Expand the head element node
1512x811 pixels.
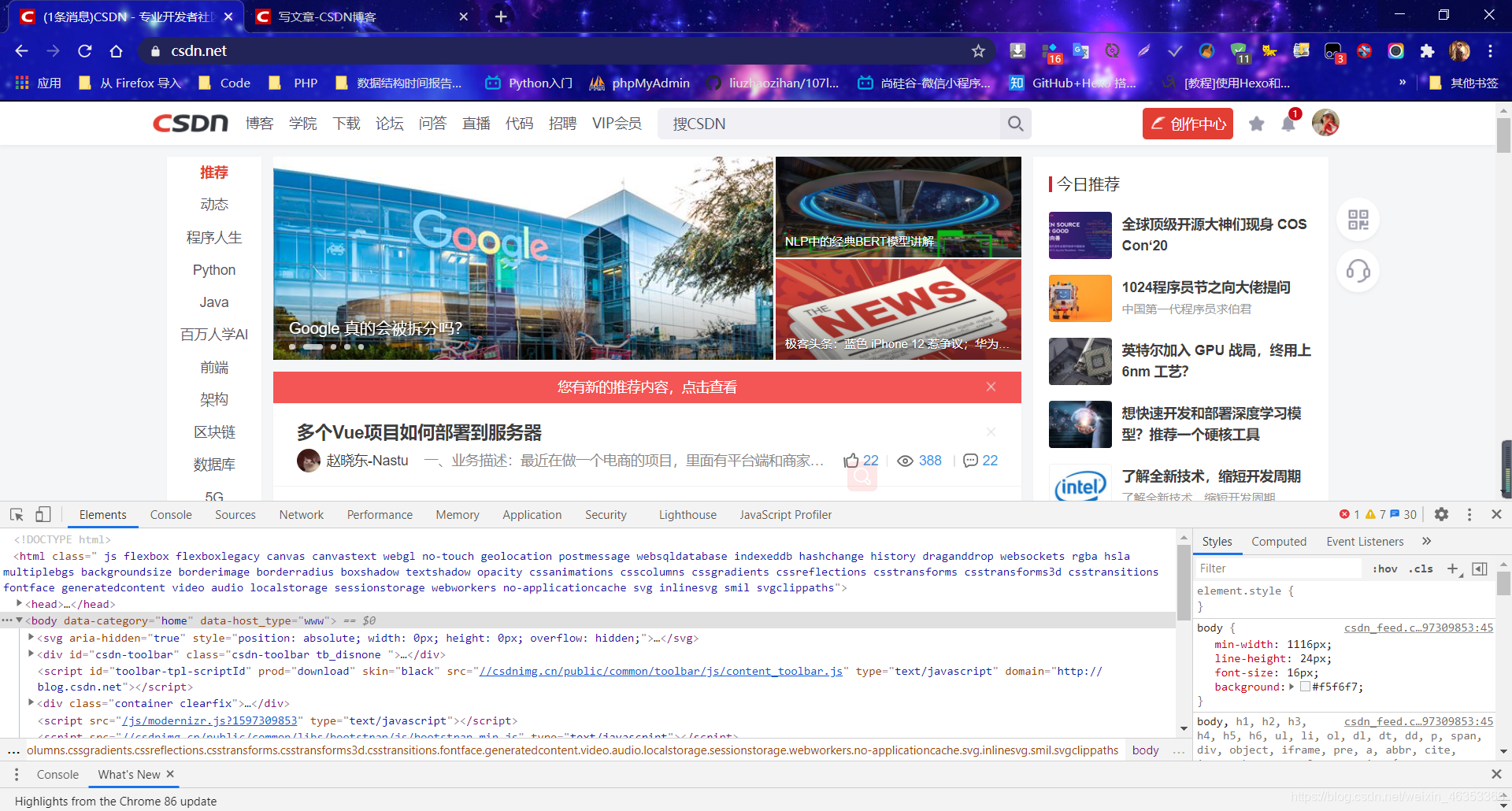19,603
